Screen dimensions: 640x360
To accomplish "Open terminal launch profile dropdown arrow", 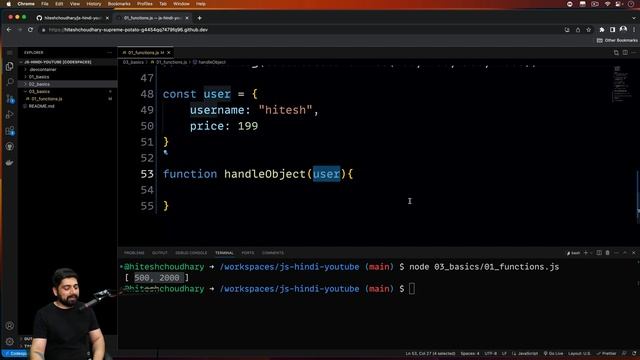I will [591, 253].
